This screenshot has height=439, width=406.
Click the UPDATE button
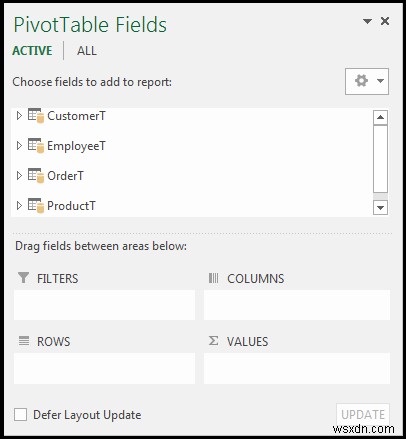pyautogui.click(x=363, y=414)
